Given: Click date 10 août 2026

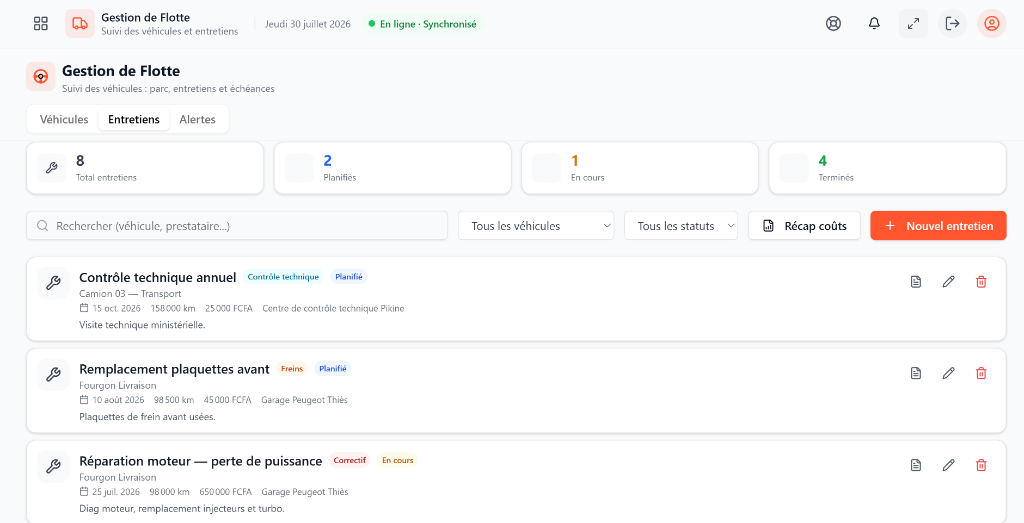Looking at the screenshot, I should (118, 400).
